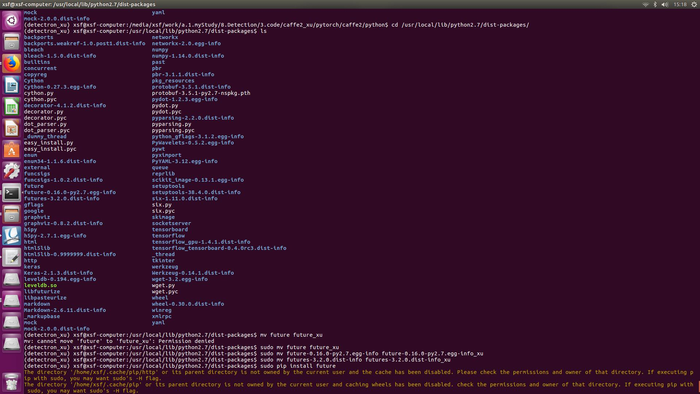This screenshot has width=700, height=394.
Task: Click 'backports.weakref-1.0.post1.dist-info' in the listing
Action: pos(84,43)
